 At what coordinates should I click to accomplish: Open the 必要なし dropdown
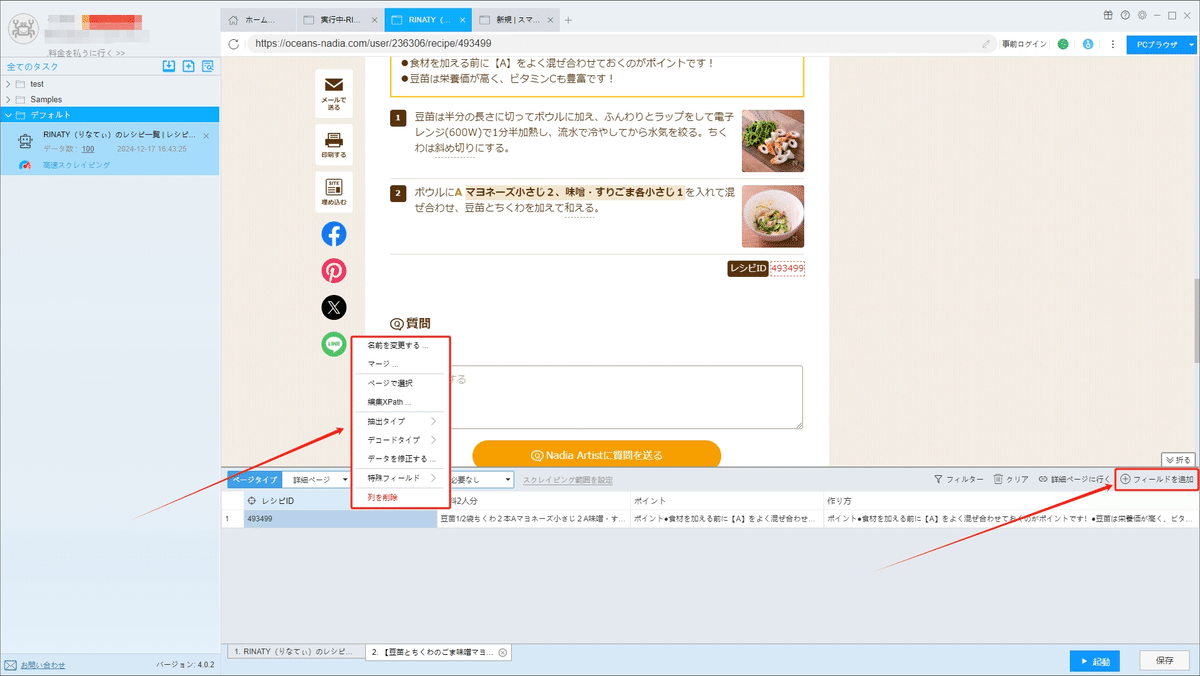click(x=482, y=480)
